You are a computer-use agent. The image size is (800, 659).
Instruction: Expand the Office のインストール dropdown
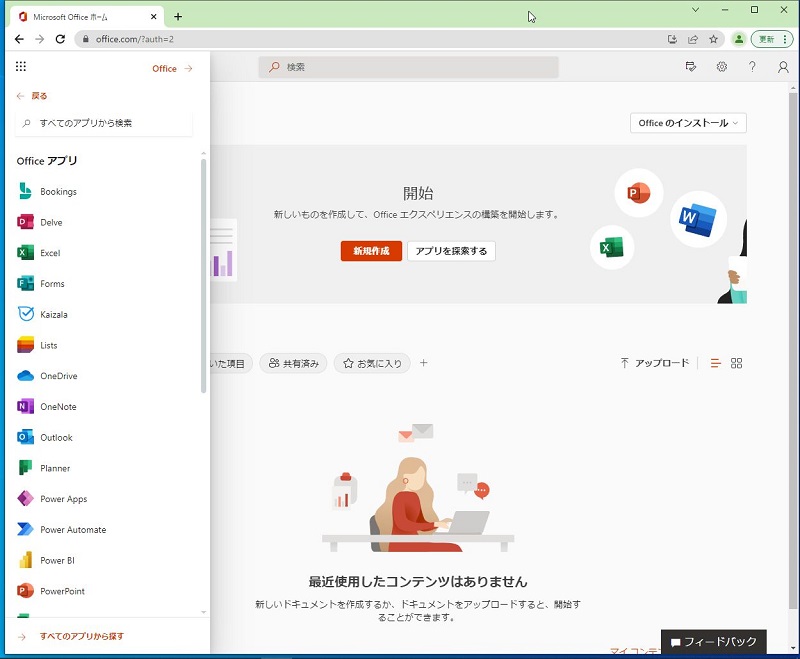688,123
